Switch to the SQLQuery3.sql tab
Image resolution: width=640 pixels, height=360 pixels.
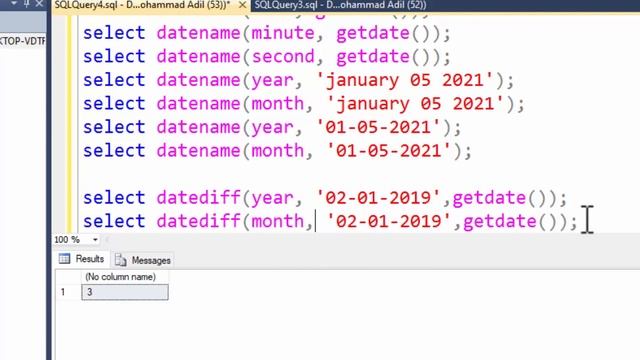[x=340, y=5]
